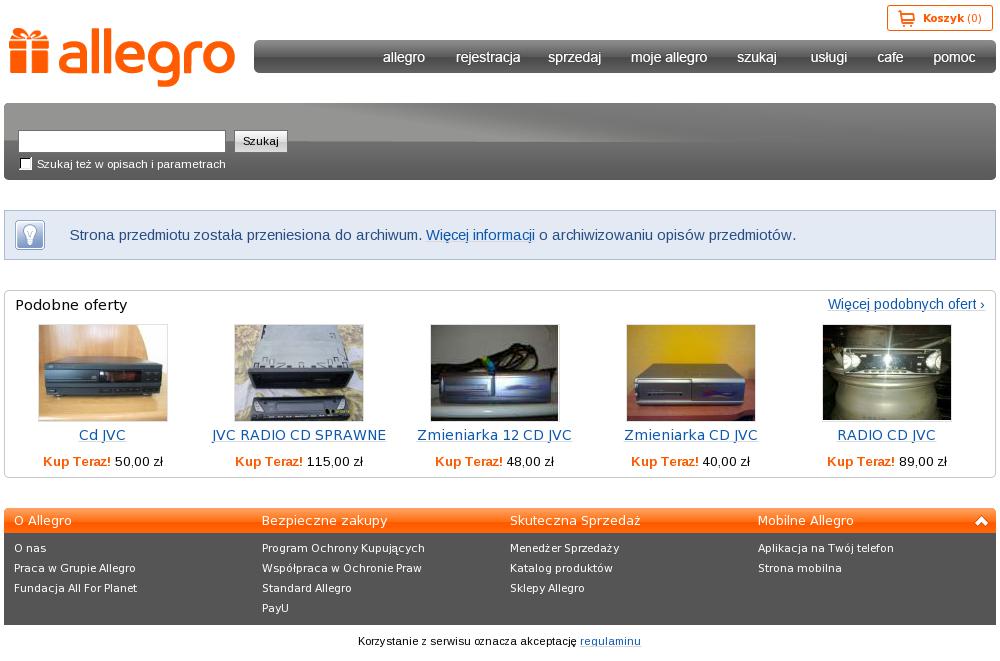View 'JVC RADIO CD SPRAWNE' product image
Screen dimensions: 1000x661
(298, 373)
